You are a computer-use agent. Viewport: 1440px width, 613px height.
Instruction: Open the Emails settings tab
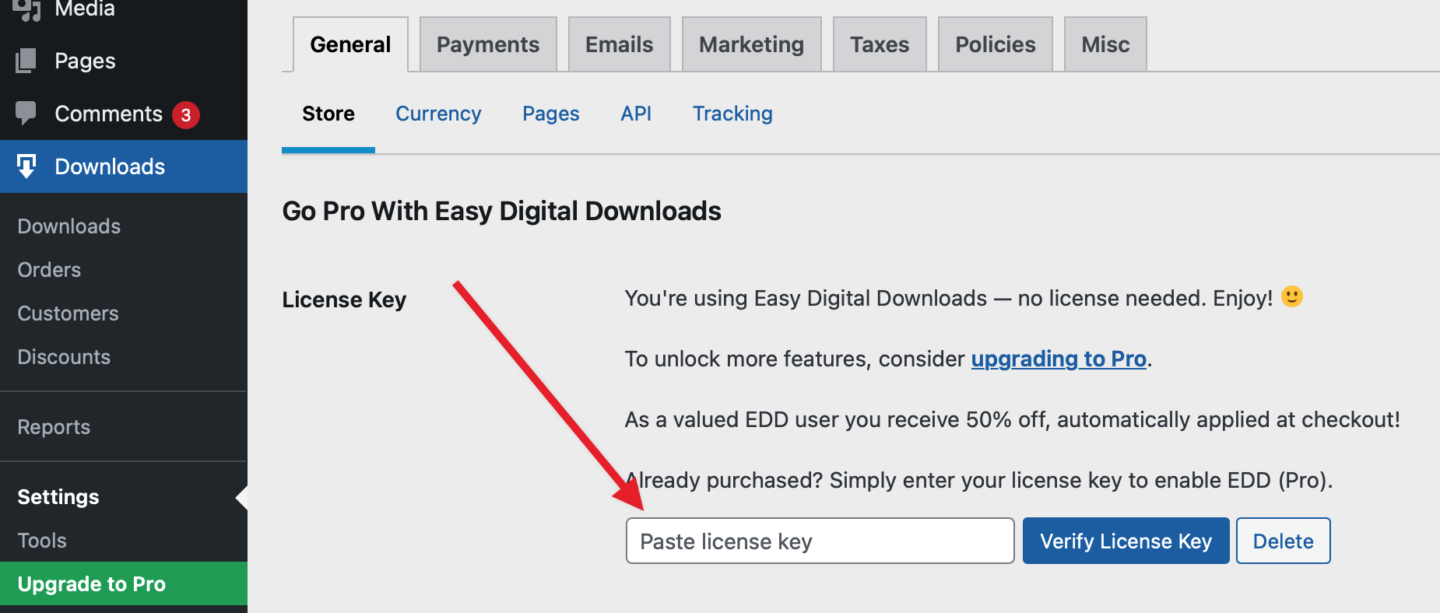click(619, 44)
